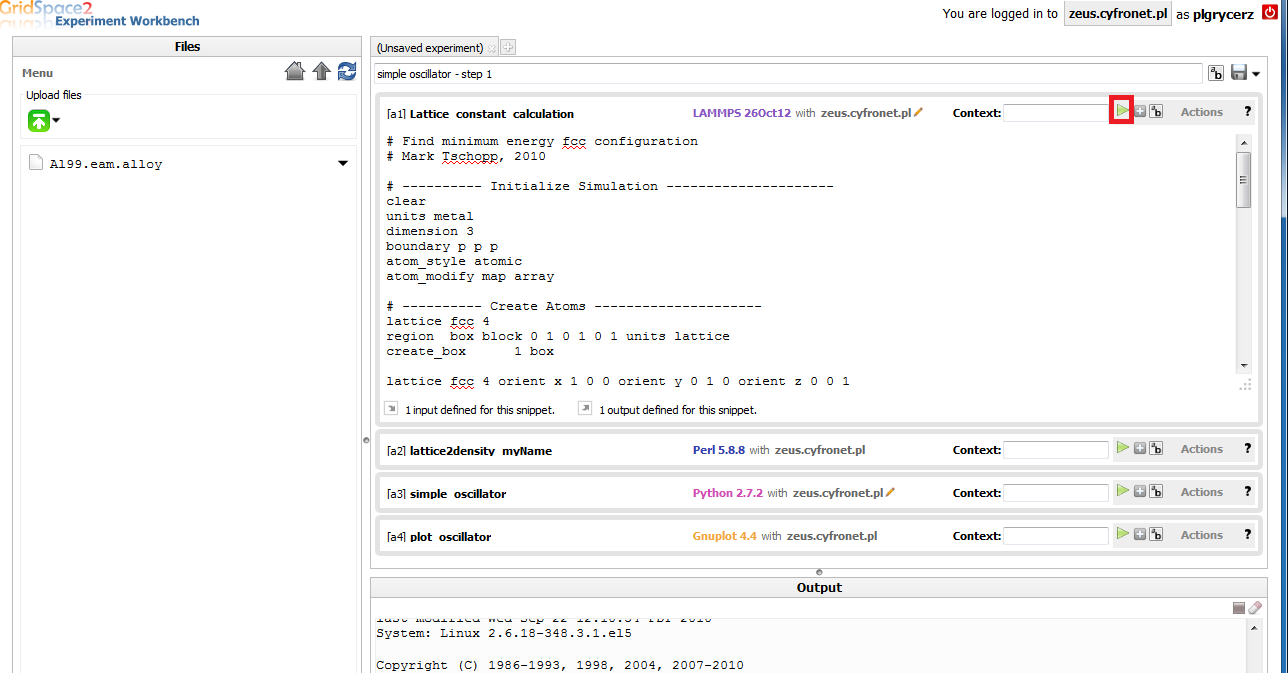Run the plot oscillator snippet

(x=1122, y=535)
